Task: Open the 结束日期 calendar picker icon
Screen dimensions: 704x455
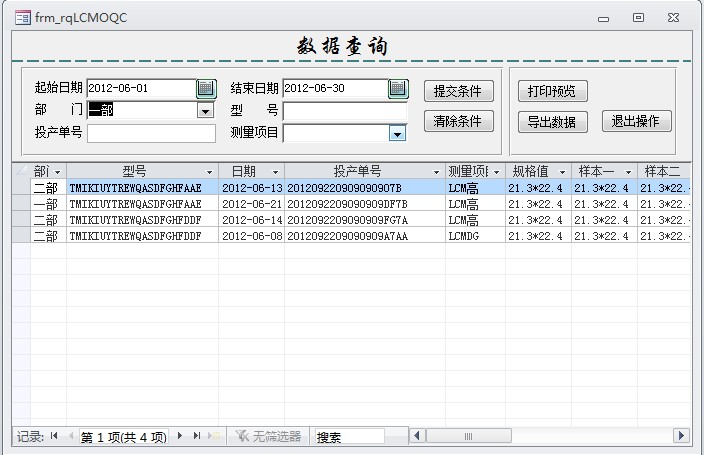Action: 398,88
